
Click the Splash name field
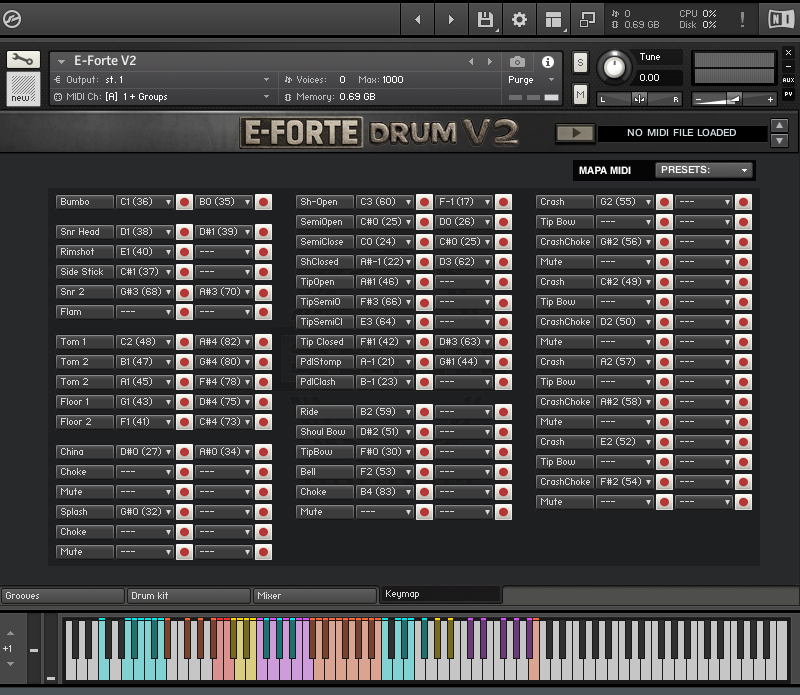84,512
